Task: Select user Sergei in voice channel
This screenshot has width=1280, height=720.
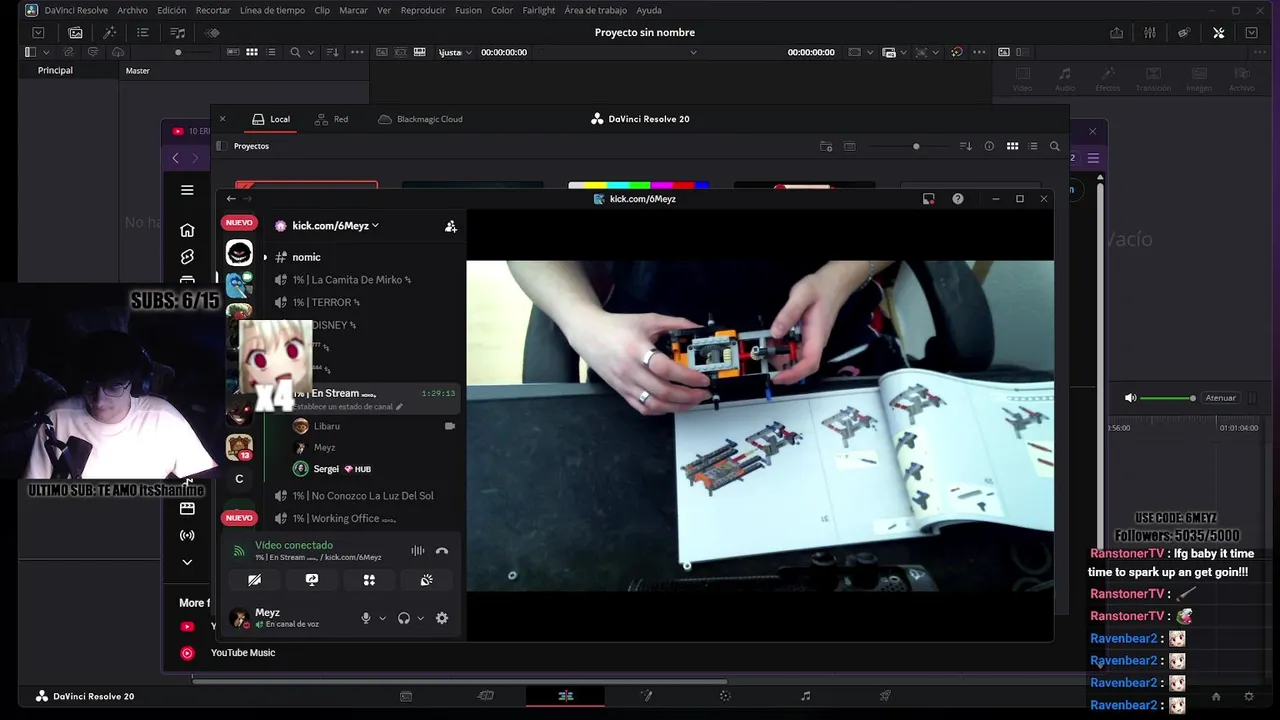Action: point(326,469)
